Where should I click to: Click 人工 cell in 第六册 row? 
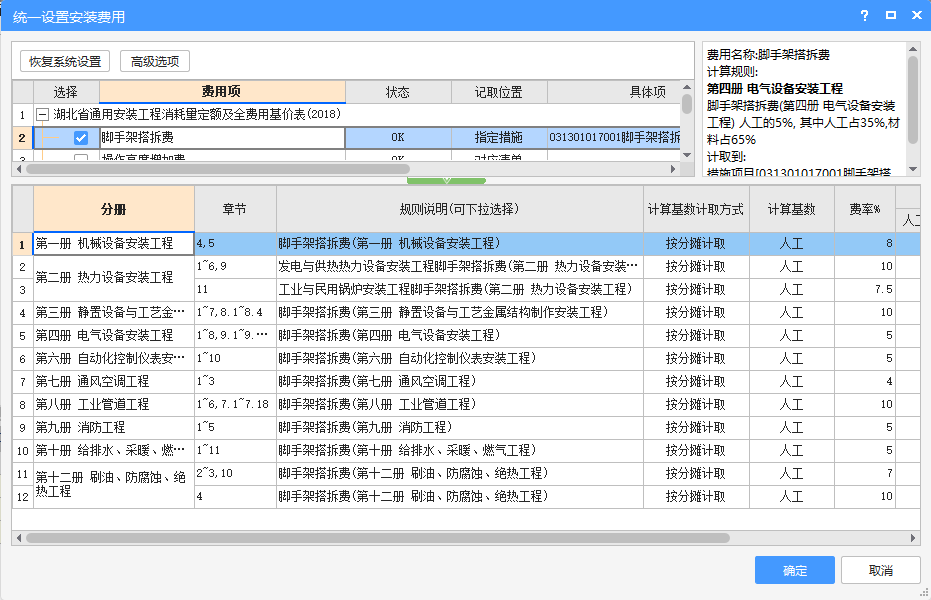791,358
